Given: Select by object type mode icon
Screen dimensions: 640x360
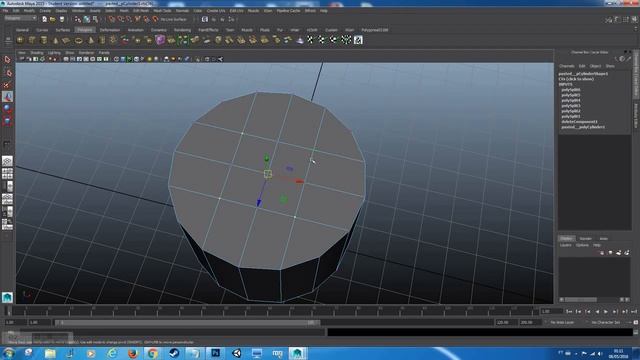Looking at the screenshot, I should (x=87, y=19).
